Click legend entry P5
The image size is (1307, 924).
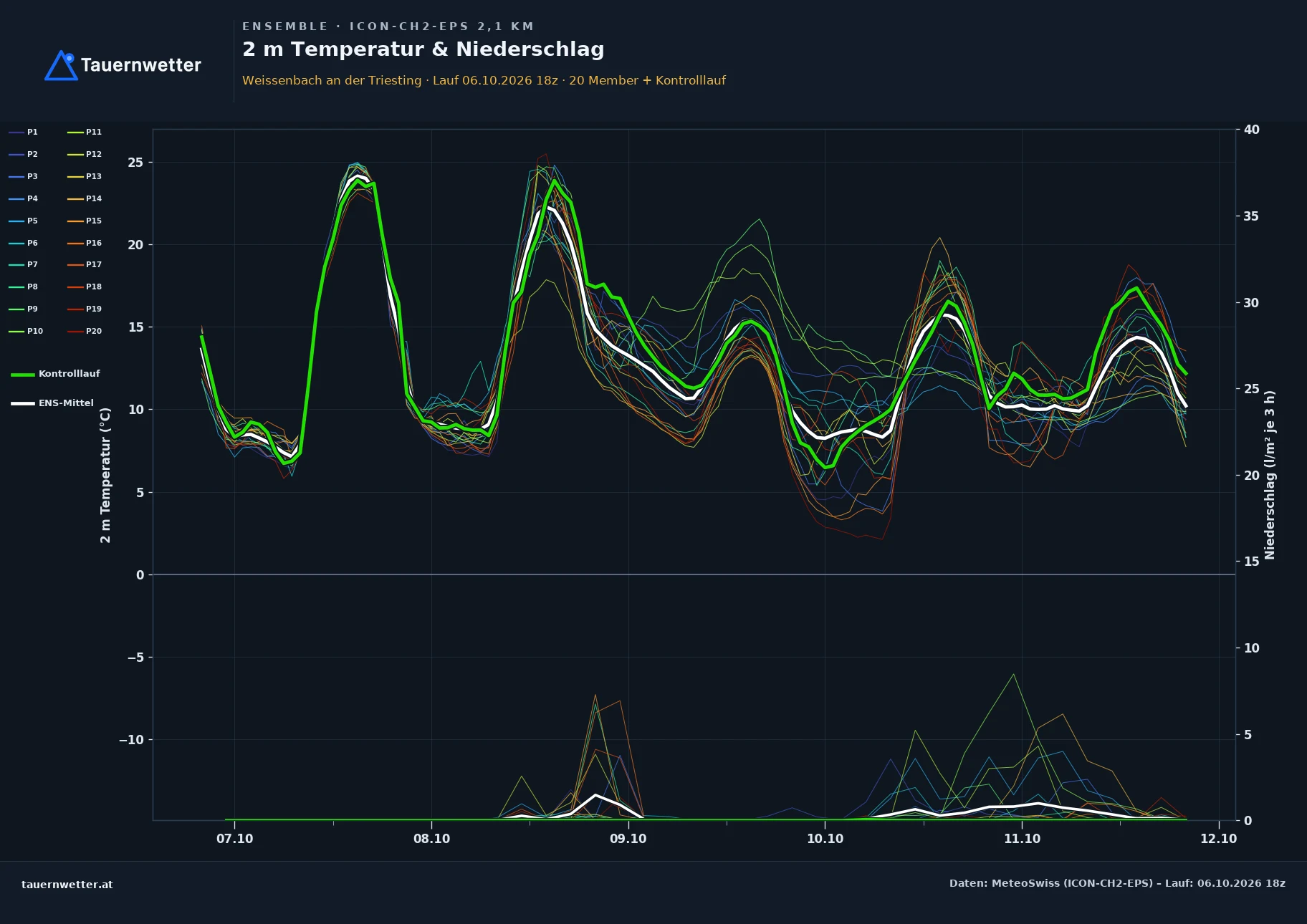click(24, 221)
